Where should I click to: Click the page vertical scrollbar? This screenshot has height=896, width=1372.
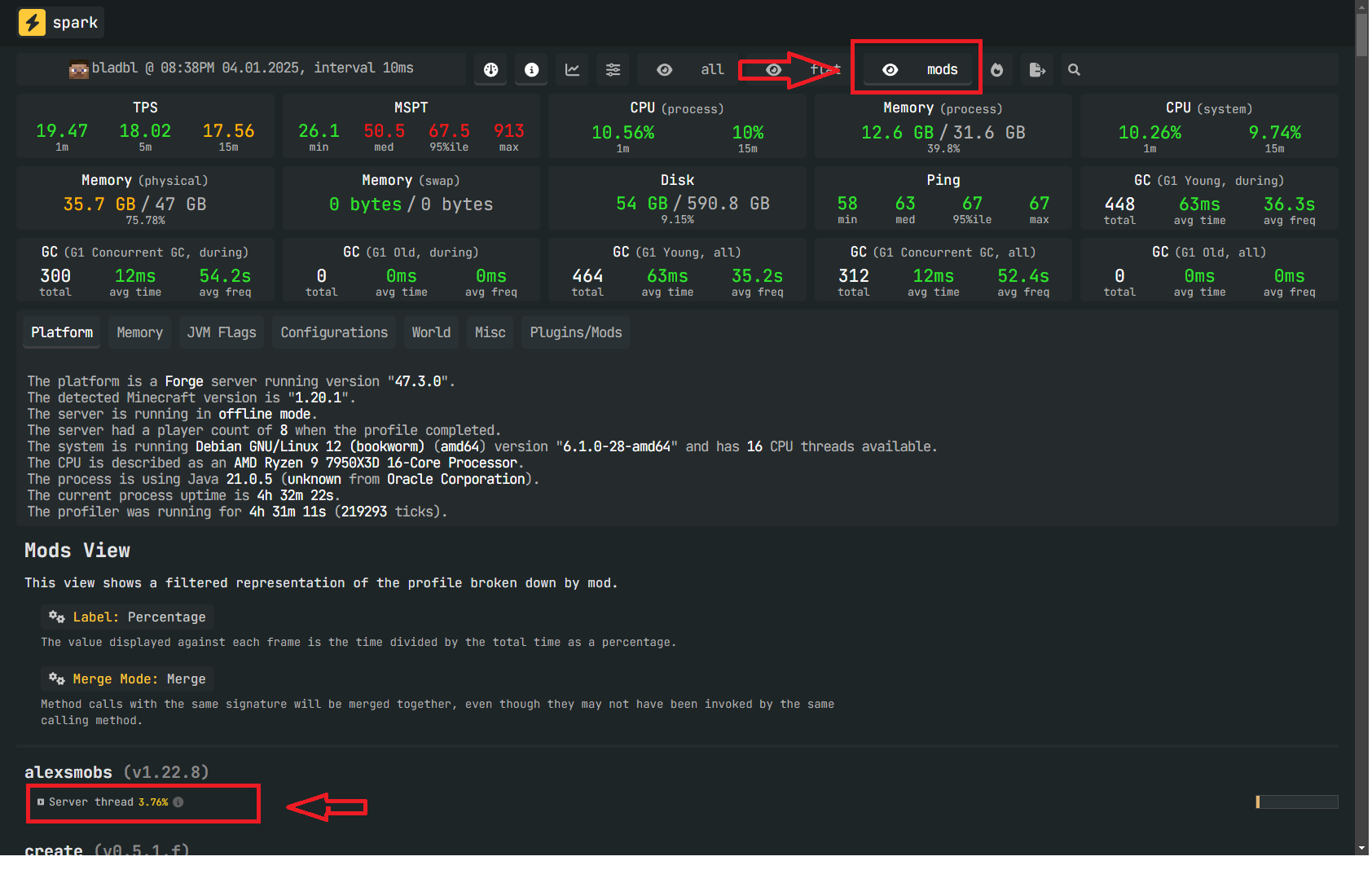[1361, 407]
